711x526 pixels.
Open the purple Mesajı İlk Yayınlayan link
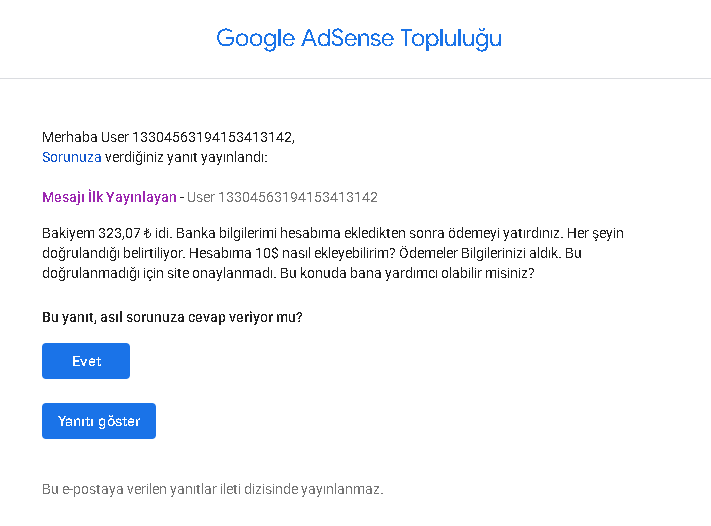(x=109, y=197)
